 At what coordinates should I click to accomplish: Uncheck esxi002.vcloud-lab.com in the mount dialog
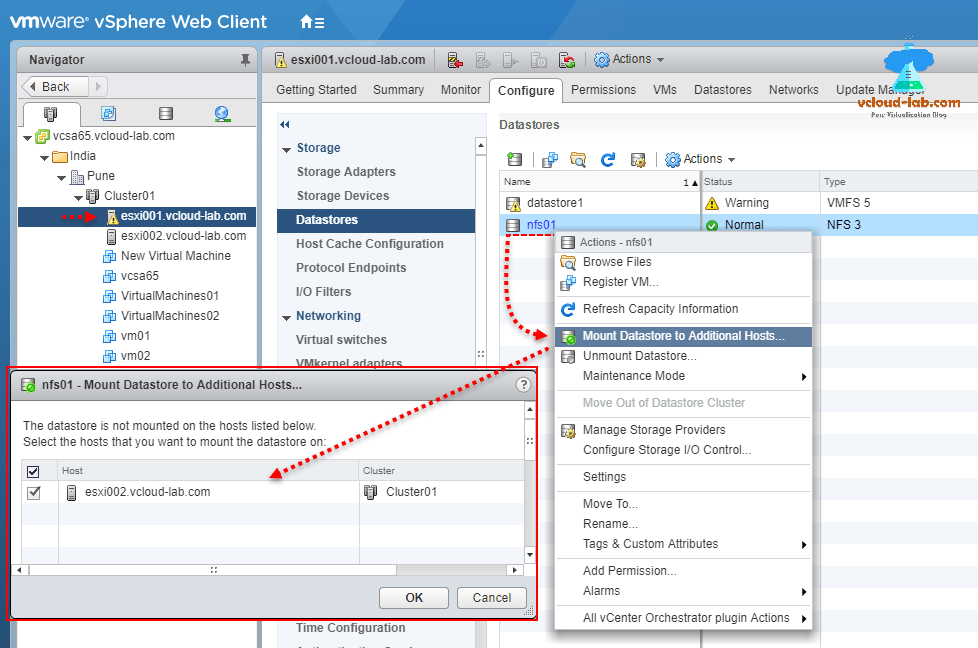coord(33,491)
